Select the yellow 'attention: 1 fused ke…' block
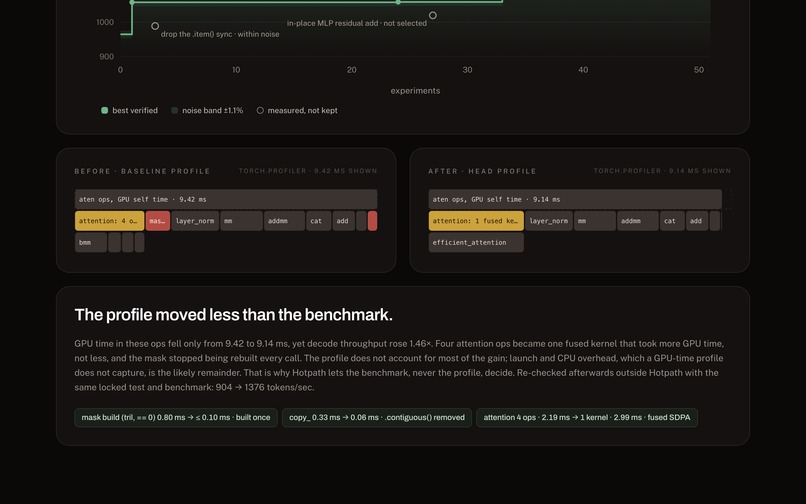The width and height of the screenshot is (806, 504). [x=477, y=221]
